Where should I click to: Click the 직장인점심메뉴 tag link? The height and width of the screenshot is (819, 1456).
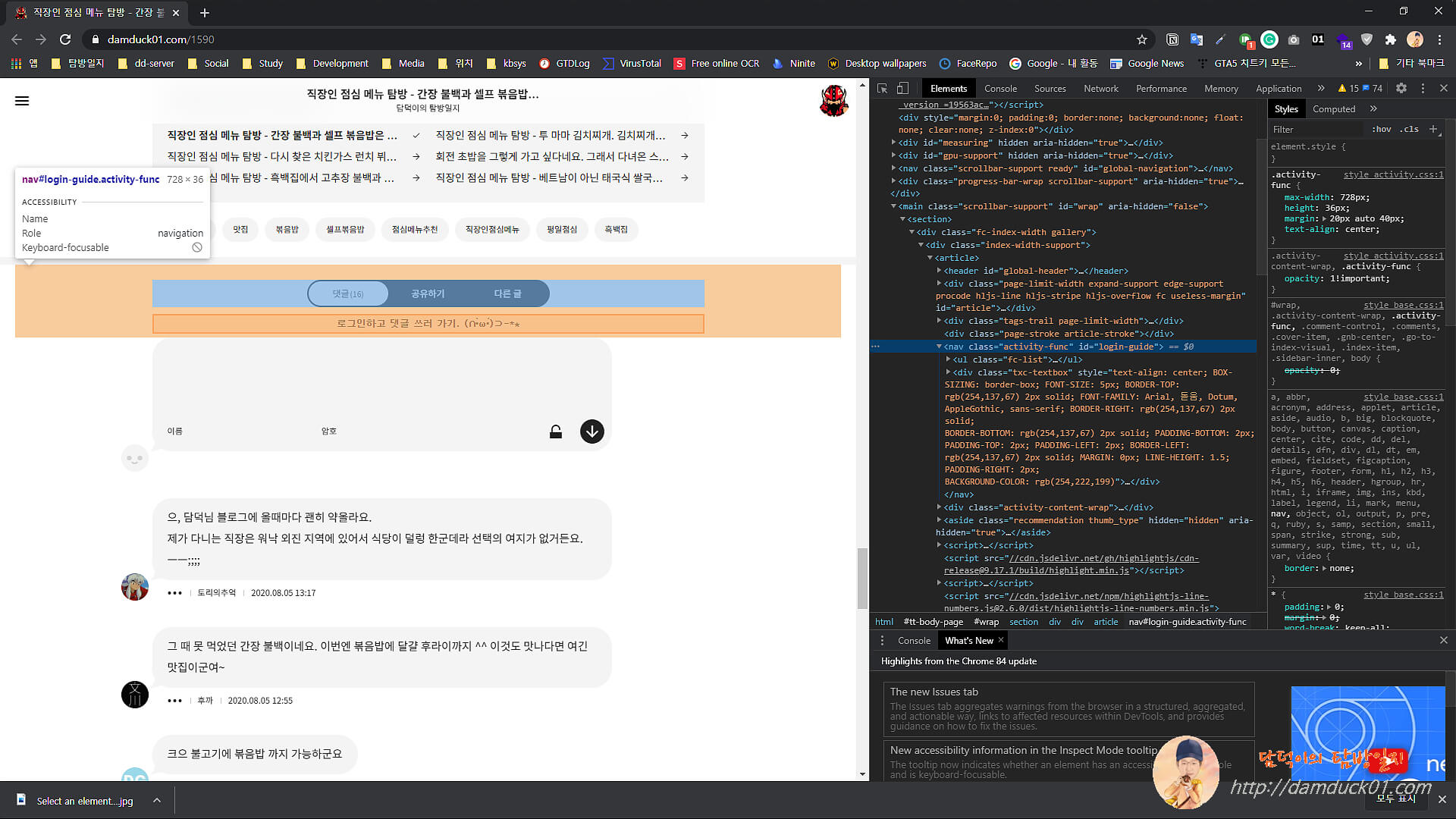492,229
